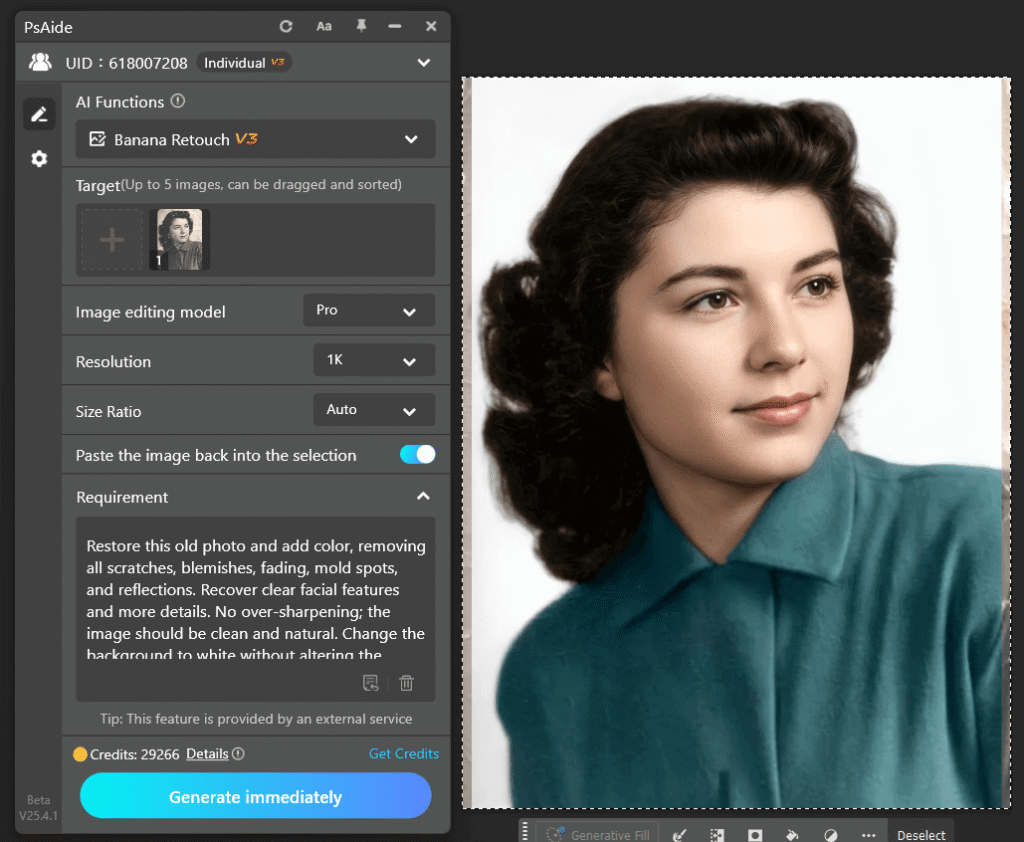The width and height of the screenshot is (1024, 842).
Task: Open the Get Credits link
Action: click(x=404, y=753)
